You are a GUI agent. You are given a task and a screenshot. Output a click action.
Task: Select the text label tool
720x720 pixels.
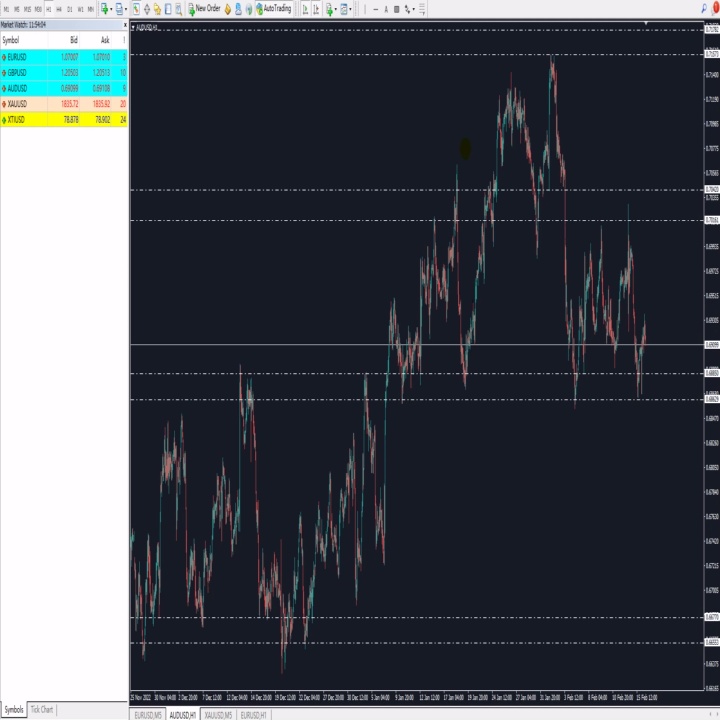coord(386,9)
